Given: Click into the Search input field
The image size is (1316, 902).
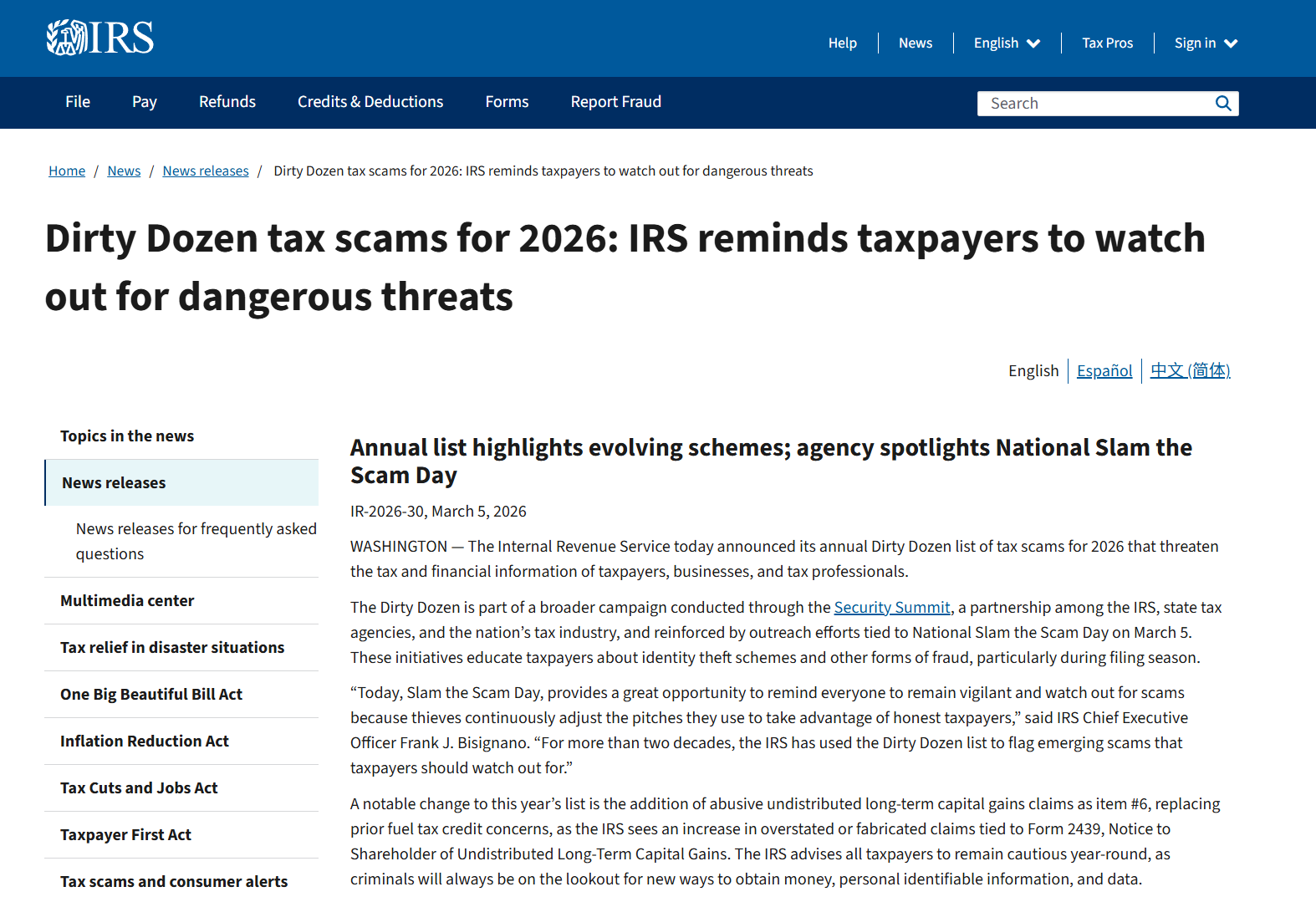Looking at the screenshot, I should click(1095, 104).
